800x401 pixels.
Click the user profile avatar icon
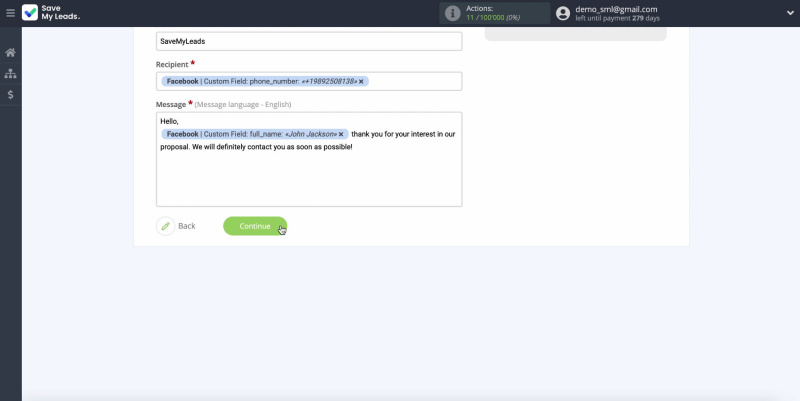[x=563, y=13]
